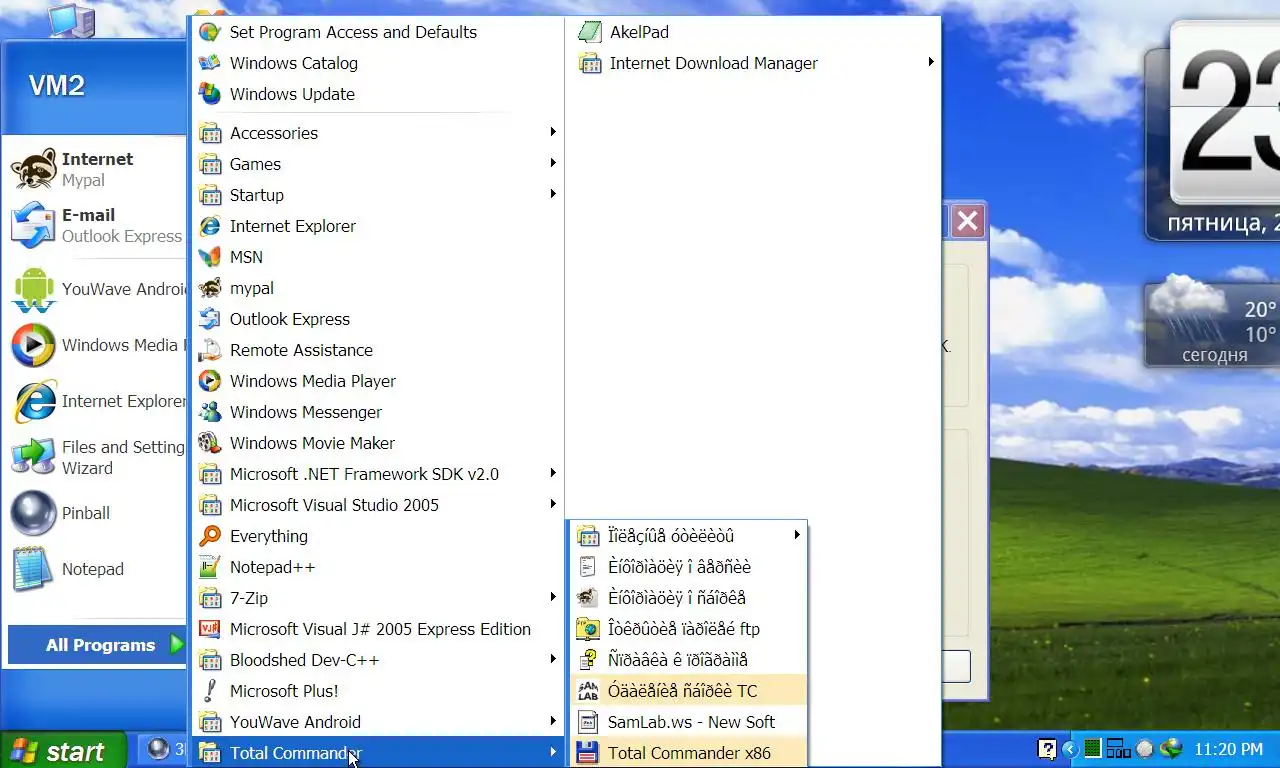This screenshot has width=1280, height=768.
Task: Click the VM2 user name
Action: point(56,86)
